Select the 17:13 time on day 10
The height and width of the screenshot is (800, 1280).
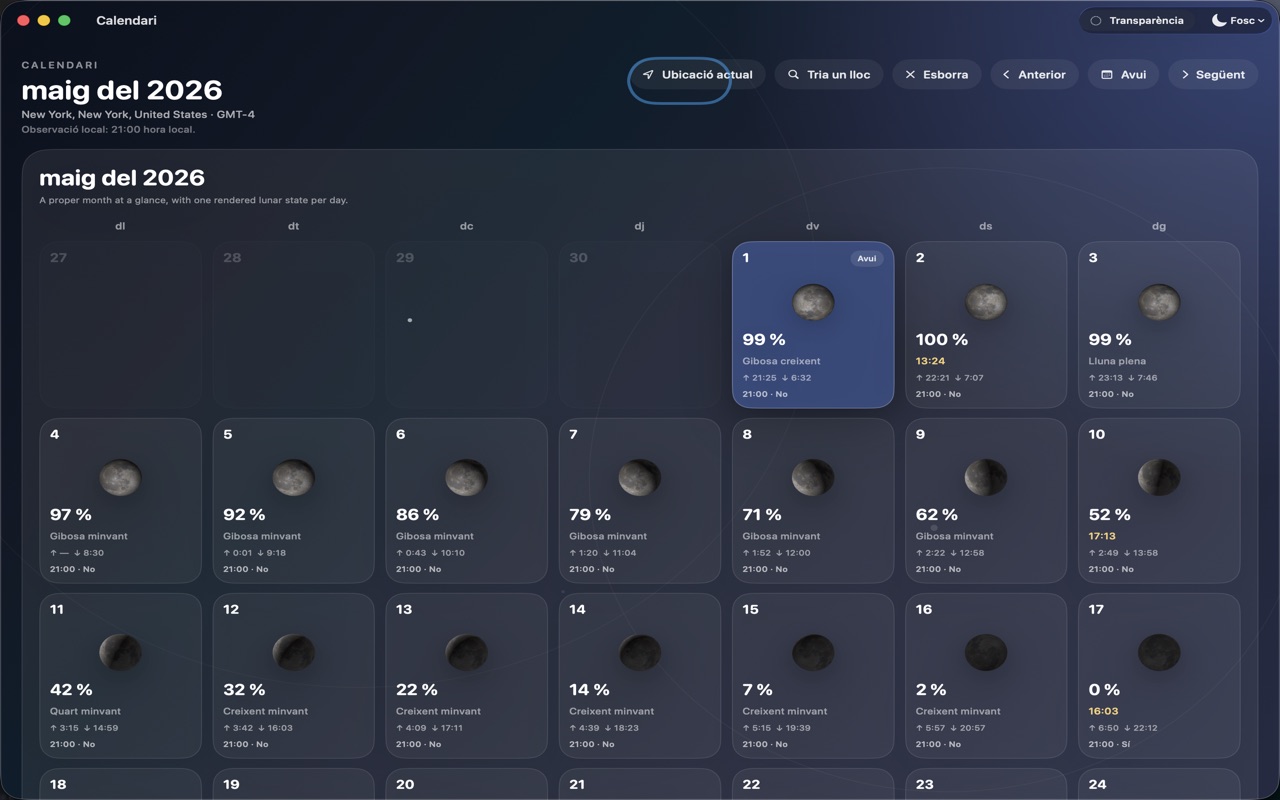tap(1102, 536)
